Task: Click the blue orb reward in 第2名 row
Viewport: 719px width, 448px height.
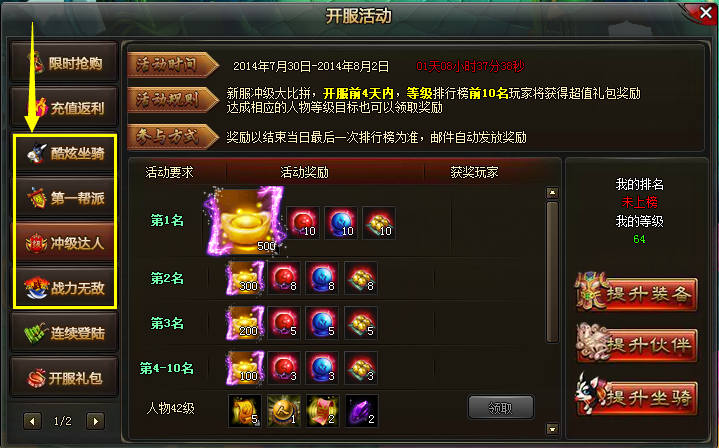Action: [x=322, y=278]
